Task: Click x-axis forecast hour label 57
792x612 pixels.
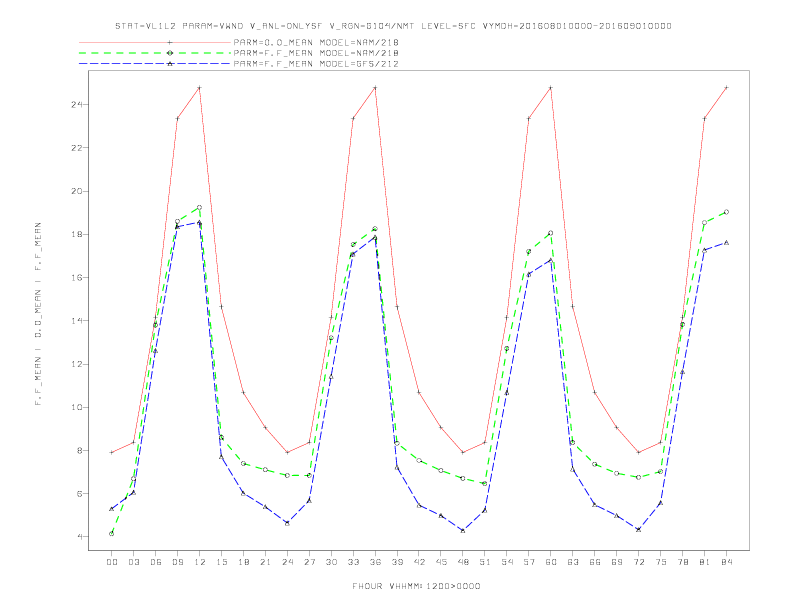Action: (529, 562)
